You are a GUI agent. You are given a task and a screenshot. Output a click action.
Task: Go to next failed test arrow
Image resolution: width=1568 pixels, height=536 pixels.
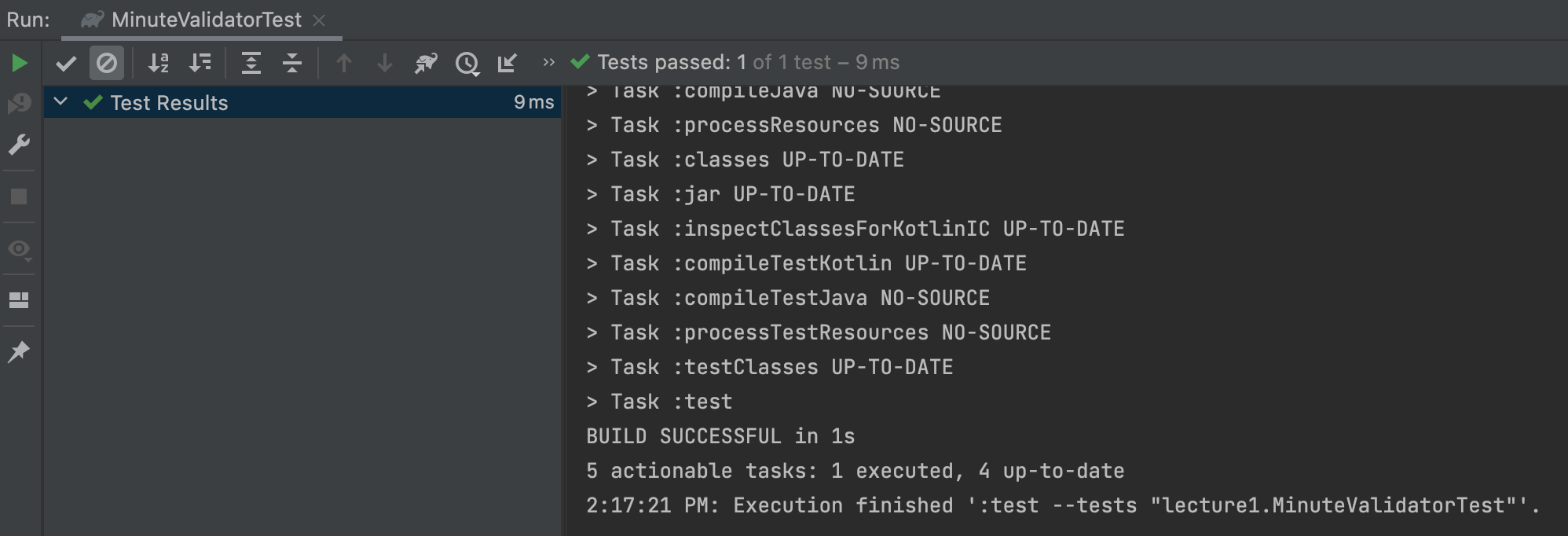(385, 63)
